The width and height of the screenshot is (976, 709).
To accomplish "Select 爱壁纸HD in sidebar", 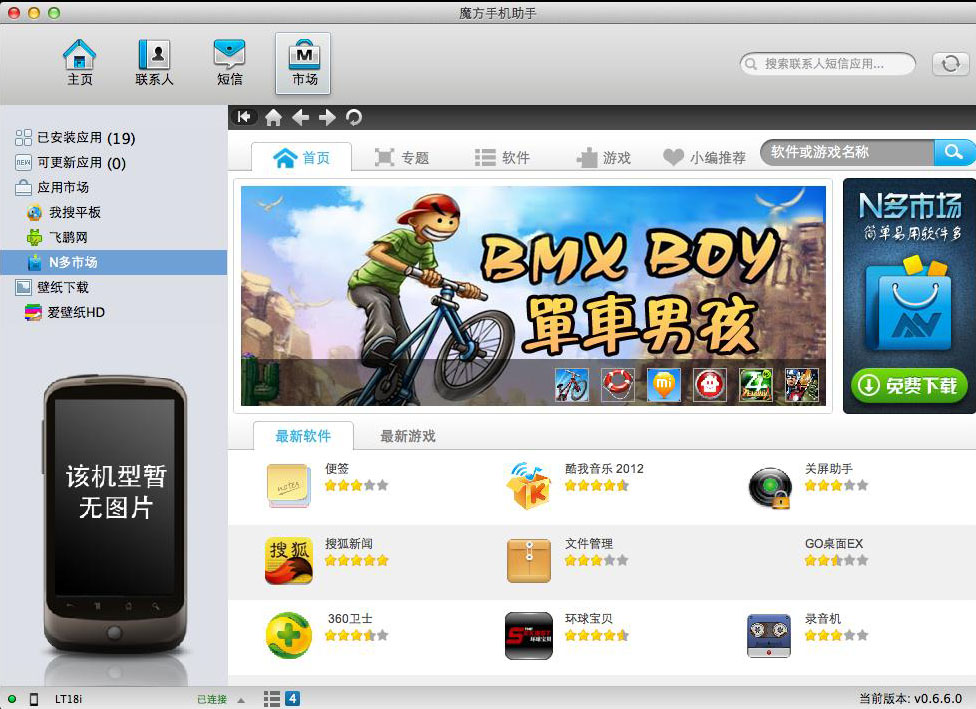I will (75, 312).
